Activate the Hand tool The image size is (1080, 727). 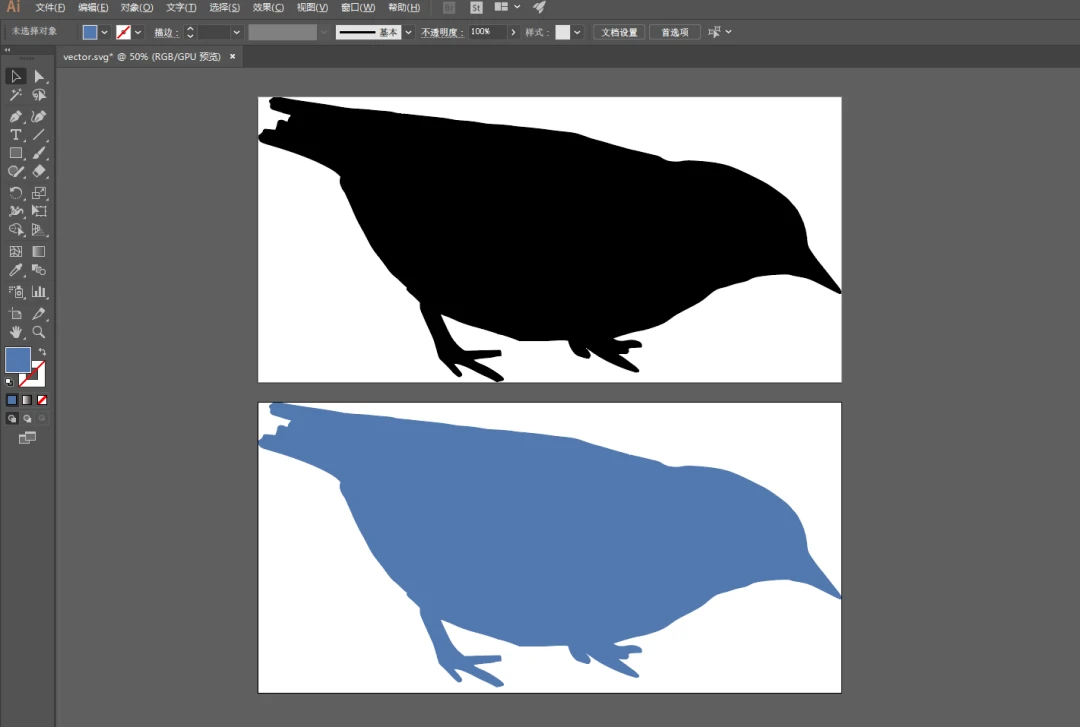tap(16, 332)
